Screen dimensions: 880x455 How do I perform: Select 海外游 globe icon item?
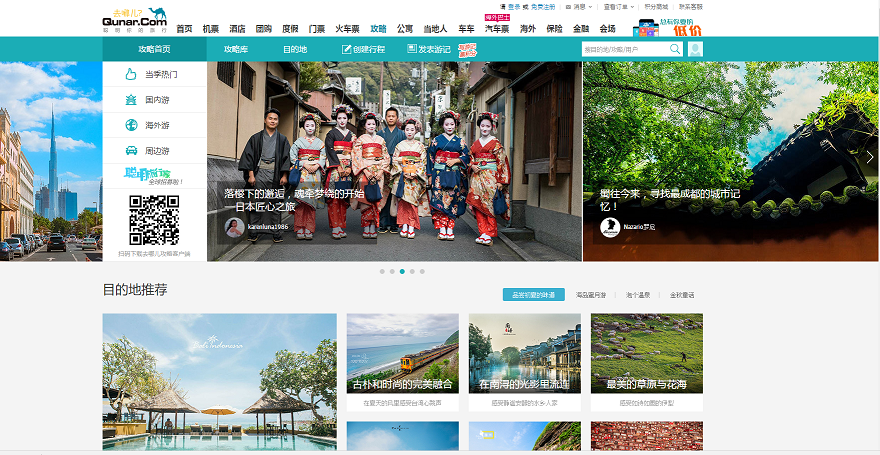pos(154,125)
